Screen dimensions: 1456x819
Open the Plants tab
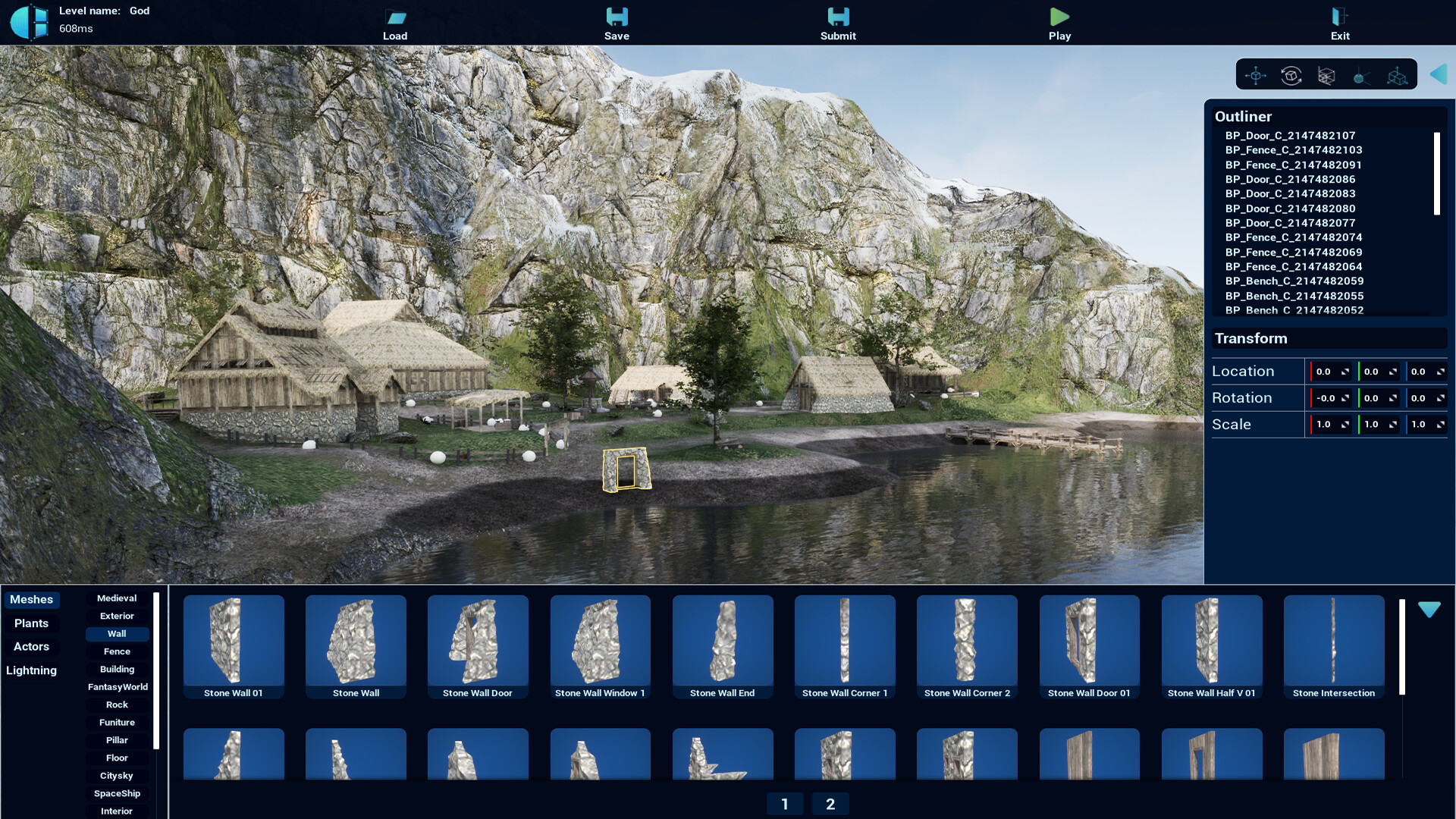pos(31,623)
